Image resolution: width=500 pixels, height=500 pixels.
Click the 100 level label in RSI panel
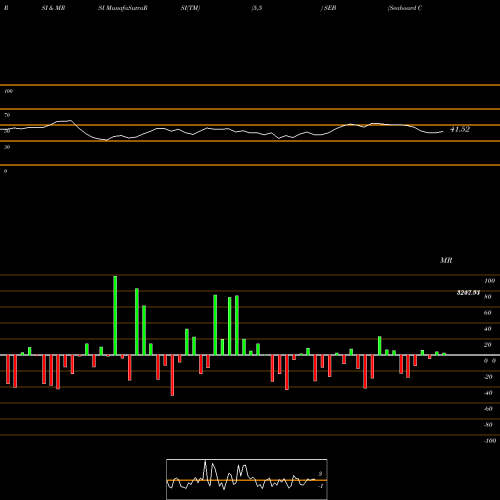[x=8, y=91]
